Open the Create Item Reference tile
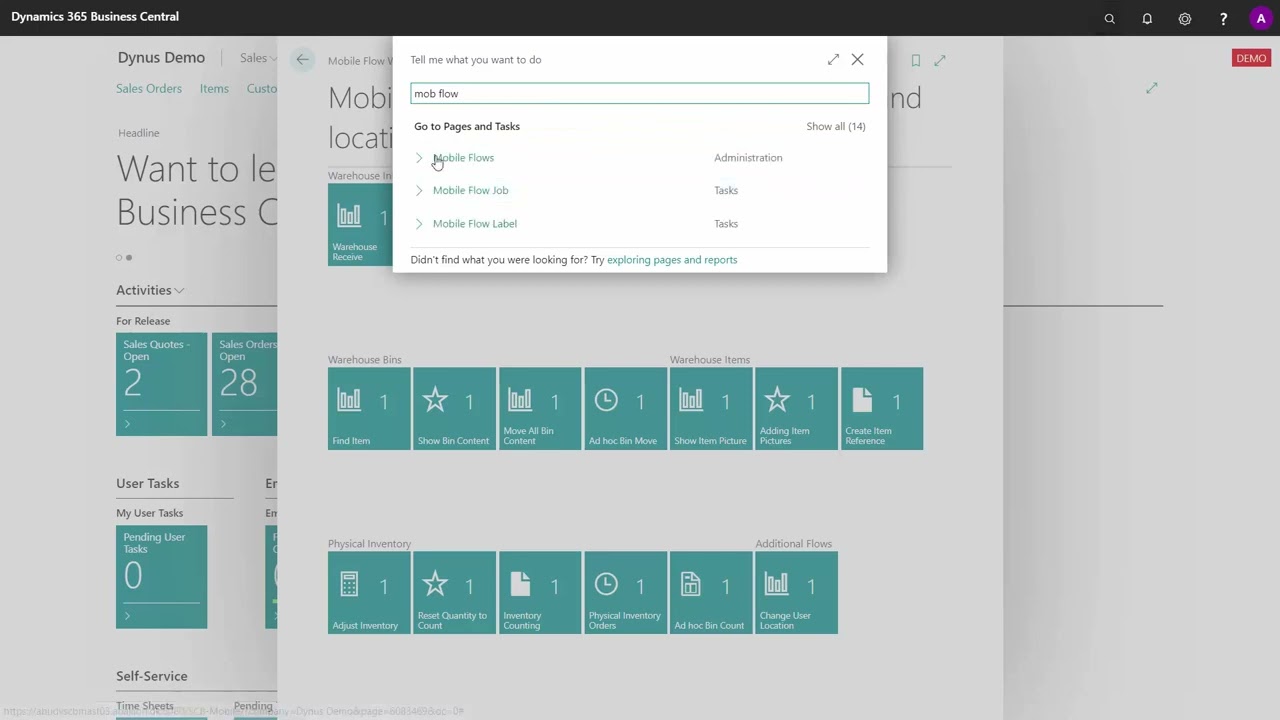Image resolution: width=1280 pixels, height=720 pixels. [x=882, y=408]
